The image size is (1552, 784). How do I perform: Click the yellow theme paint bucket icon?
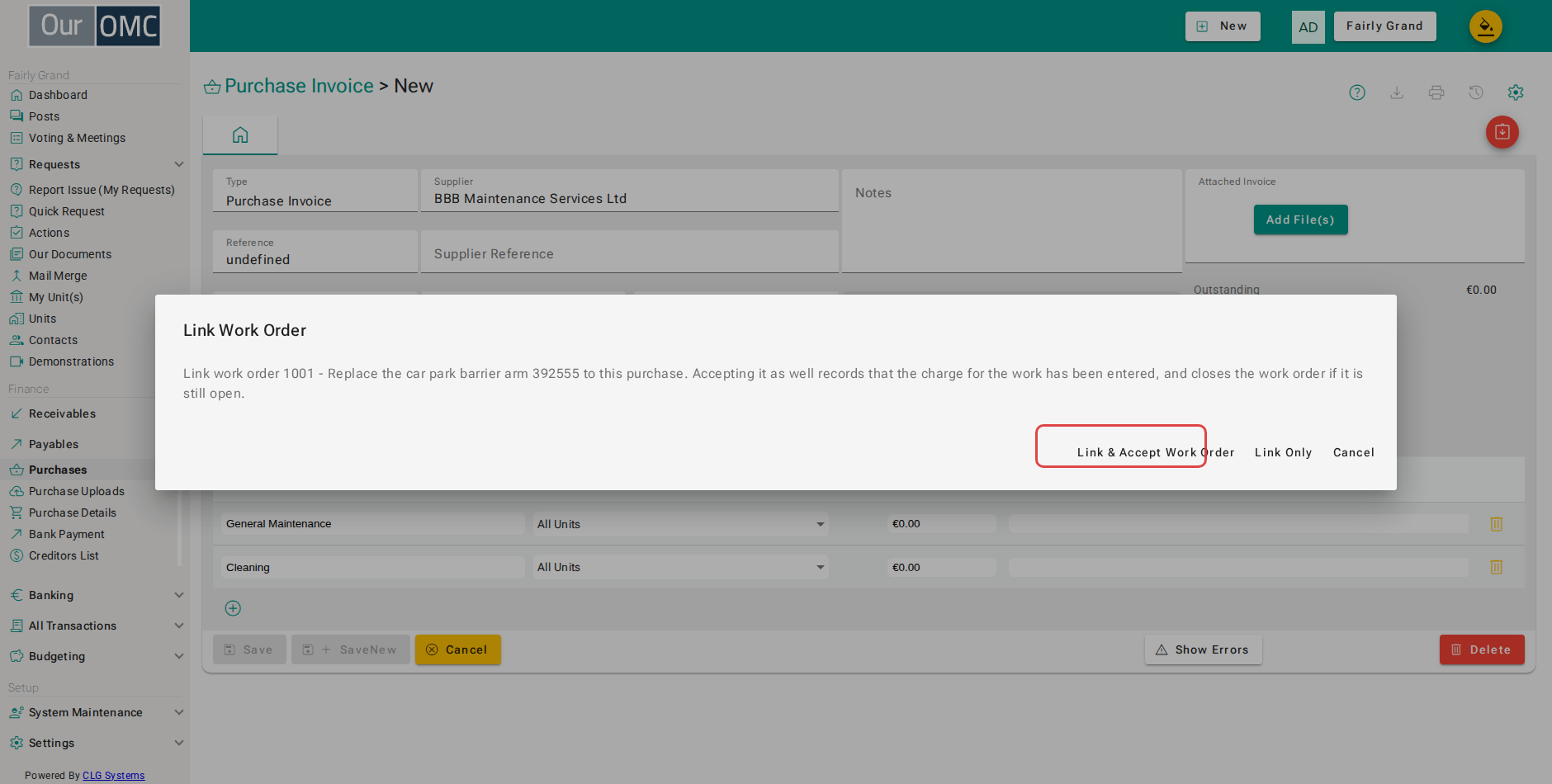click(1486, 26)
